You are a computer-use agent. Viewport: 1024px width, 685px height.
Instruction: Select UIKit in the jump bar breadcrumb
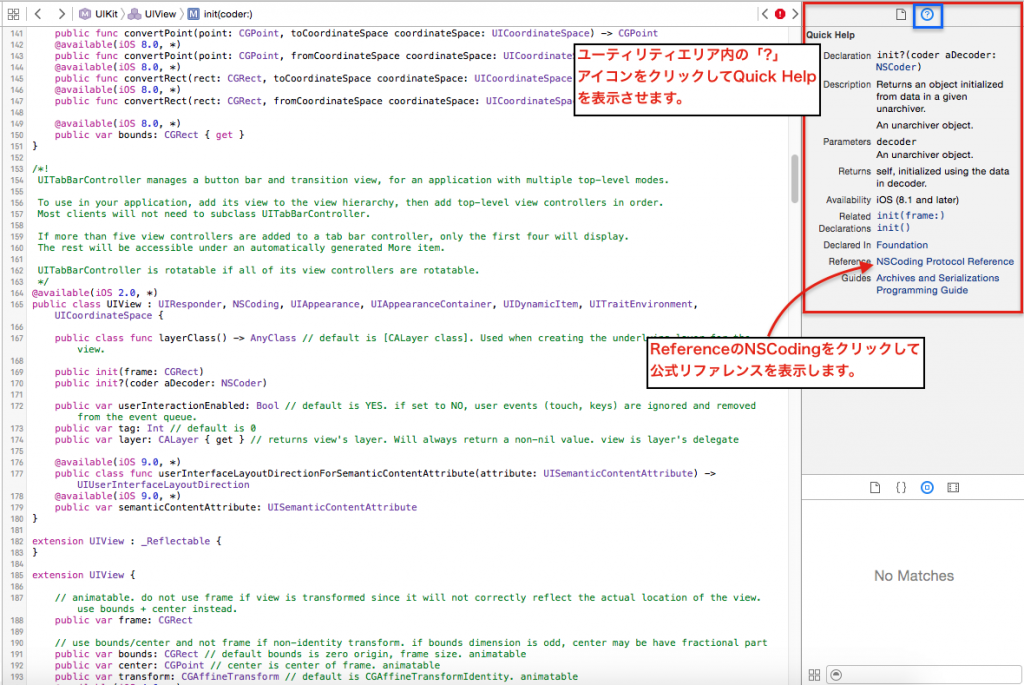coord(107,11)
